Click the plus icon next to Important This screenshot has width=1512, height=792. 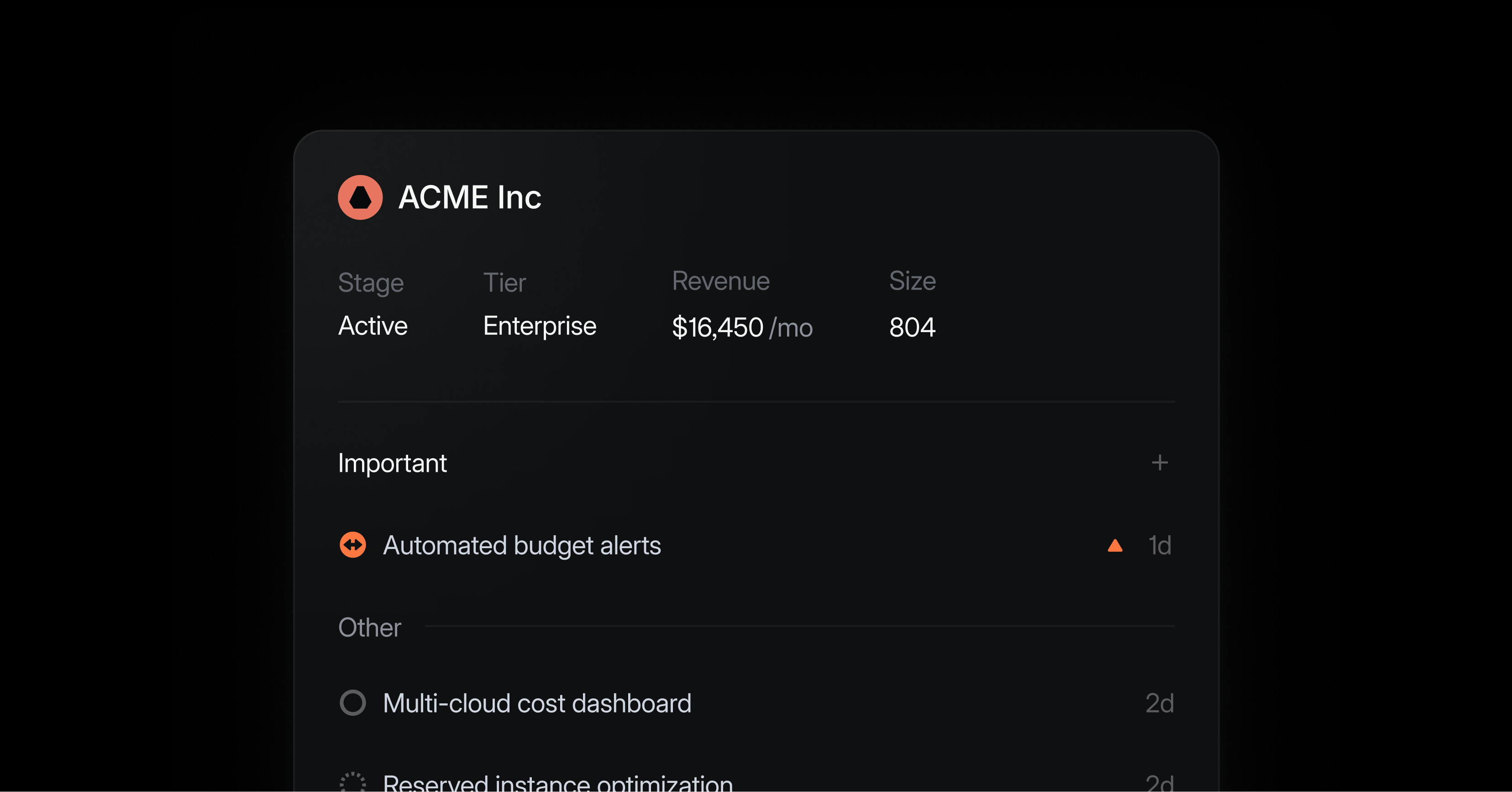pyautogui.click(x=1159, y=463)
